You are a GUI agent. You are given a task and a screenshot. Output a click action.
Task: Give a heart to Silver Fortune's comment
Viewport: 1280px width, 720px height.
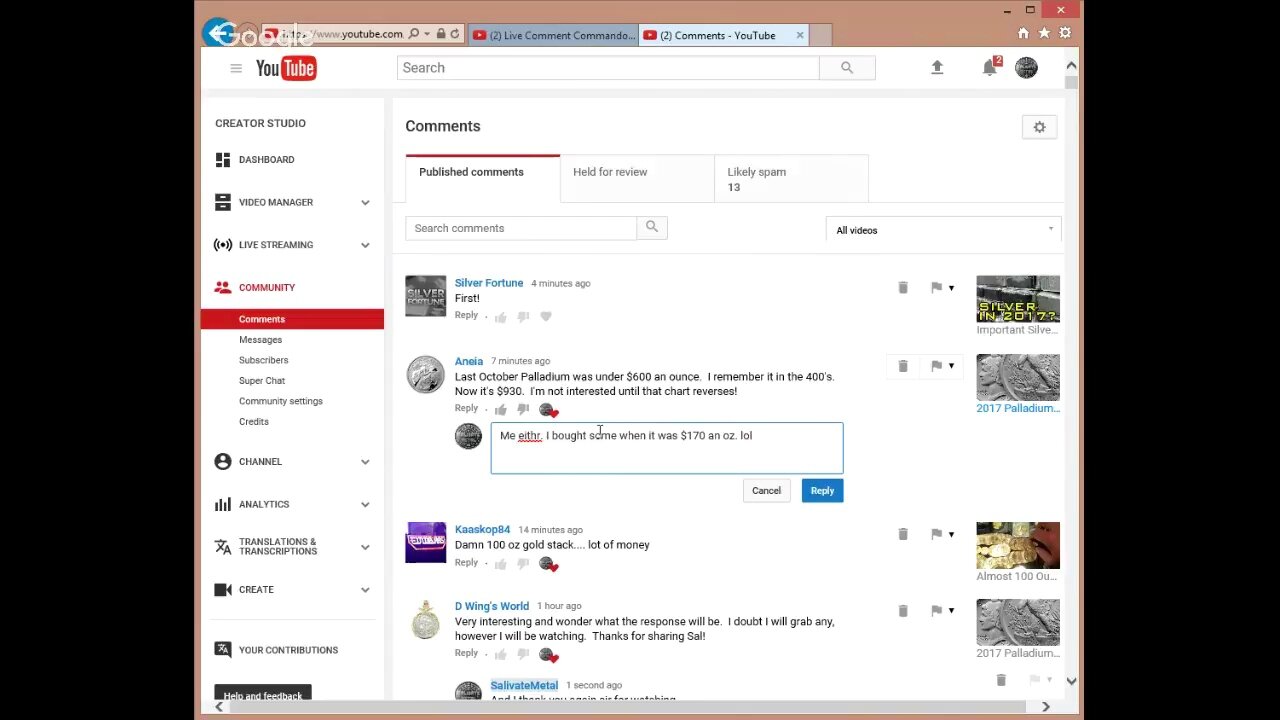(546, 316)
